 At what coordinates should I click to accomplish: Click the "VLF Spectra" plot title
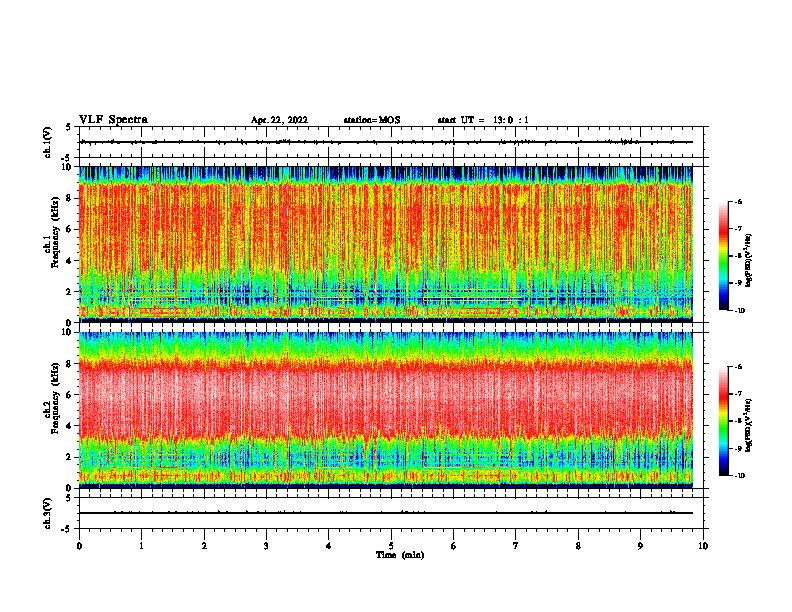(x=113, y=120)
